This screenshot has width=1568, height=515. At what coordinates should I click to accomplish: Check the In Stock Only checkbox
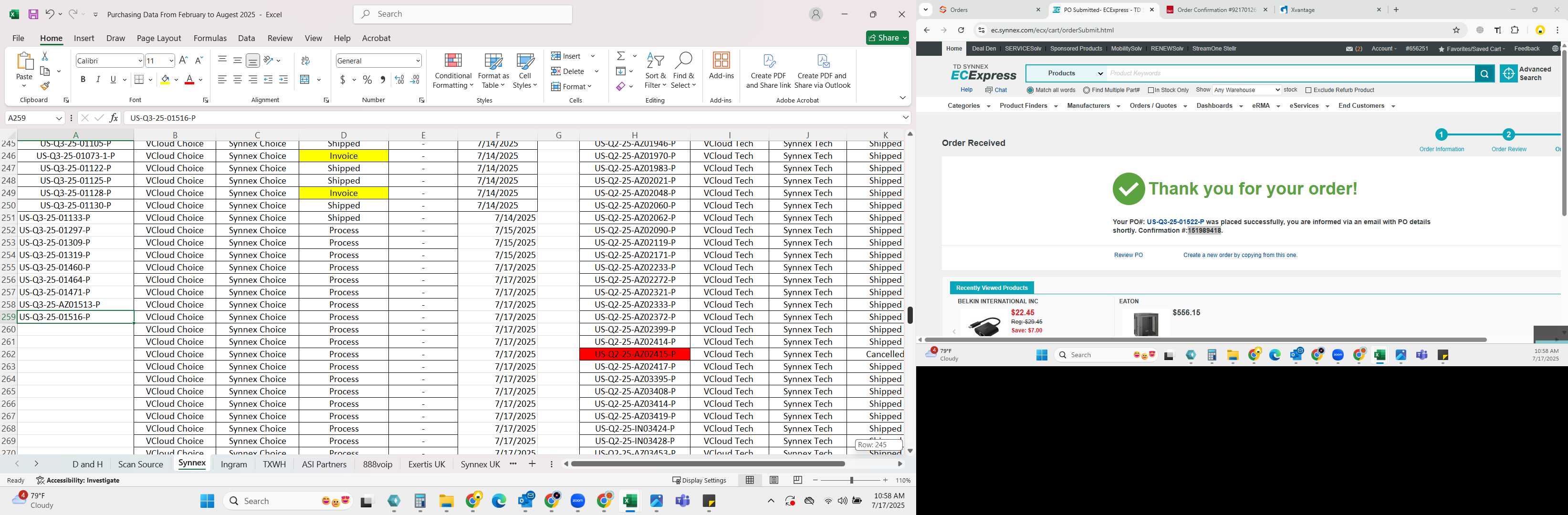coord(1151,90)
